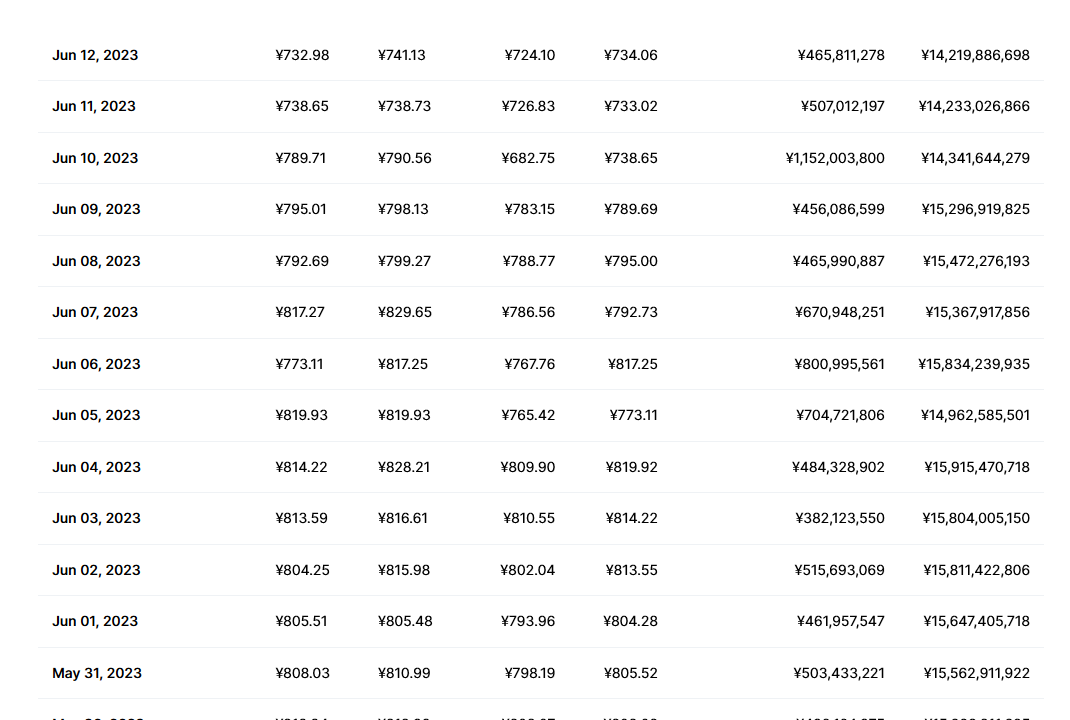Select the ¥741.13 price cell
The height and width of the screenshot is (720, 1070).
402,55
